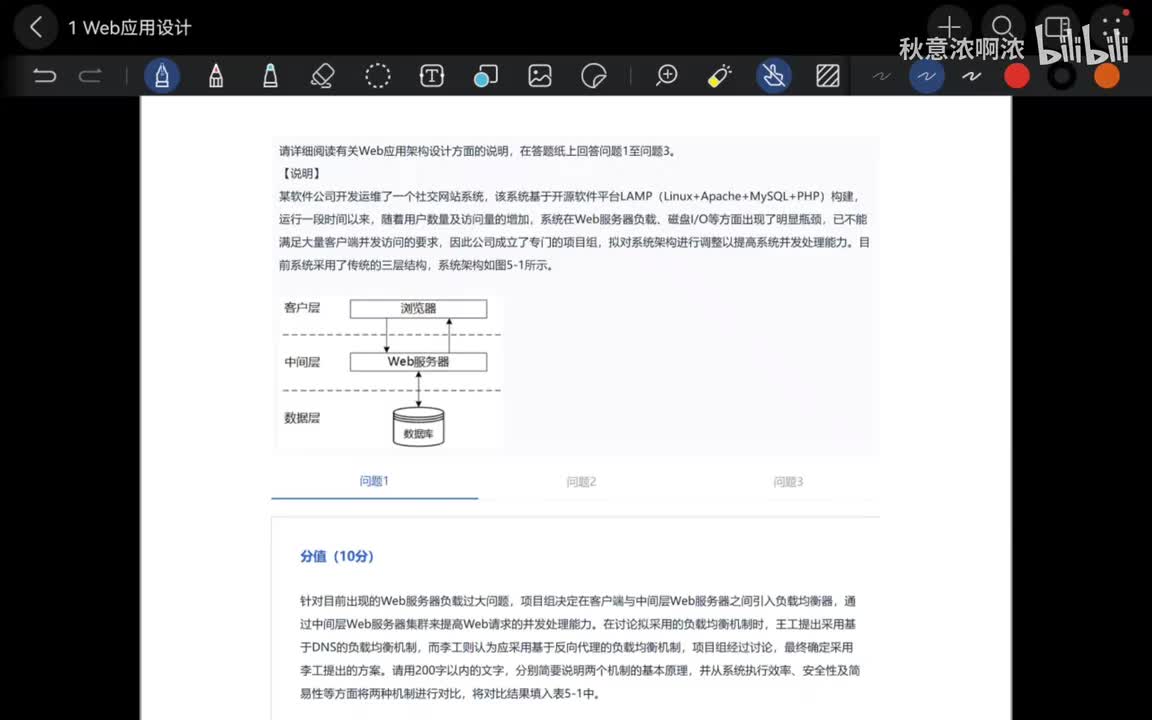Select the fountain pen tool
This screenshot has height=720, width=1152.
click(x=162, y=76)
